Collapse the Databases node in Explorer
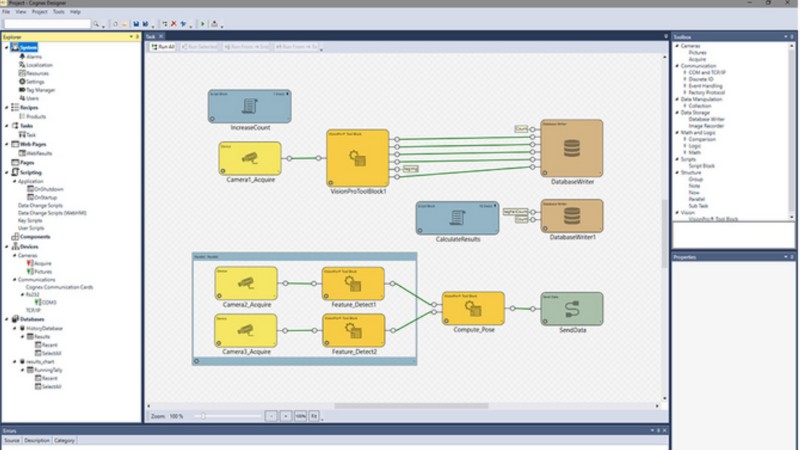 click(x=7, y=319)
